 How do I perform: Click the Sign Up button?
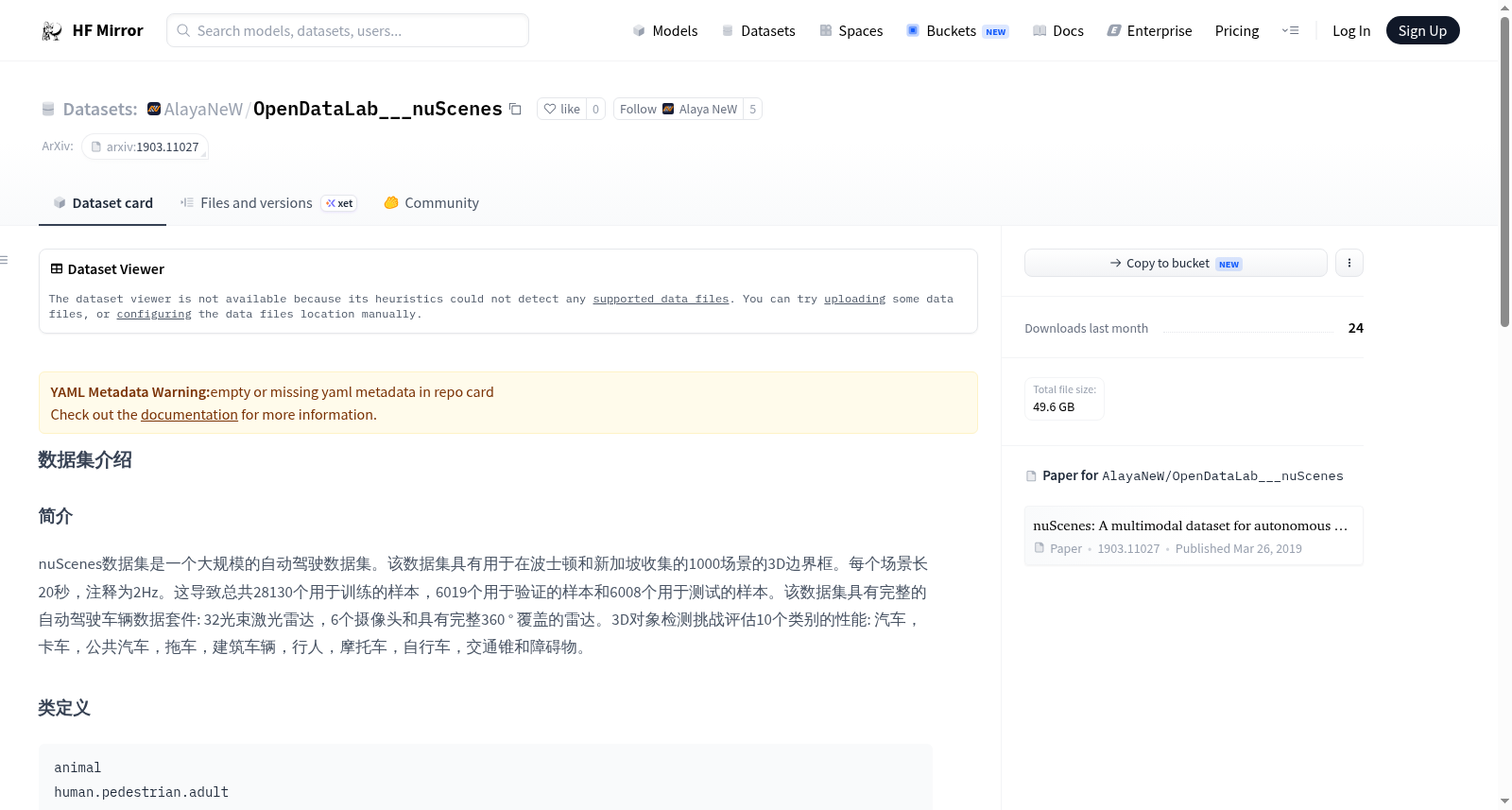click(x=1422, y=31)
